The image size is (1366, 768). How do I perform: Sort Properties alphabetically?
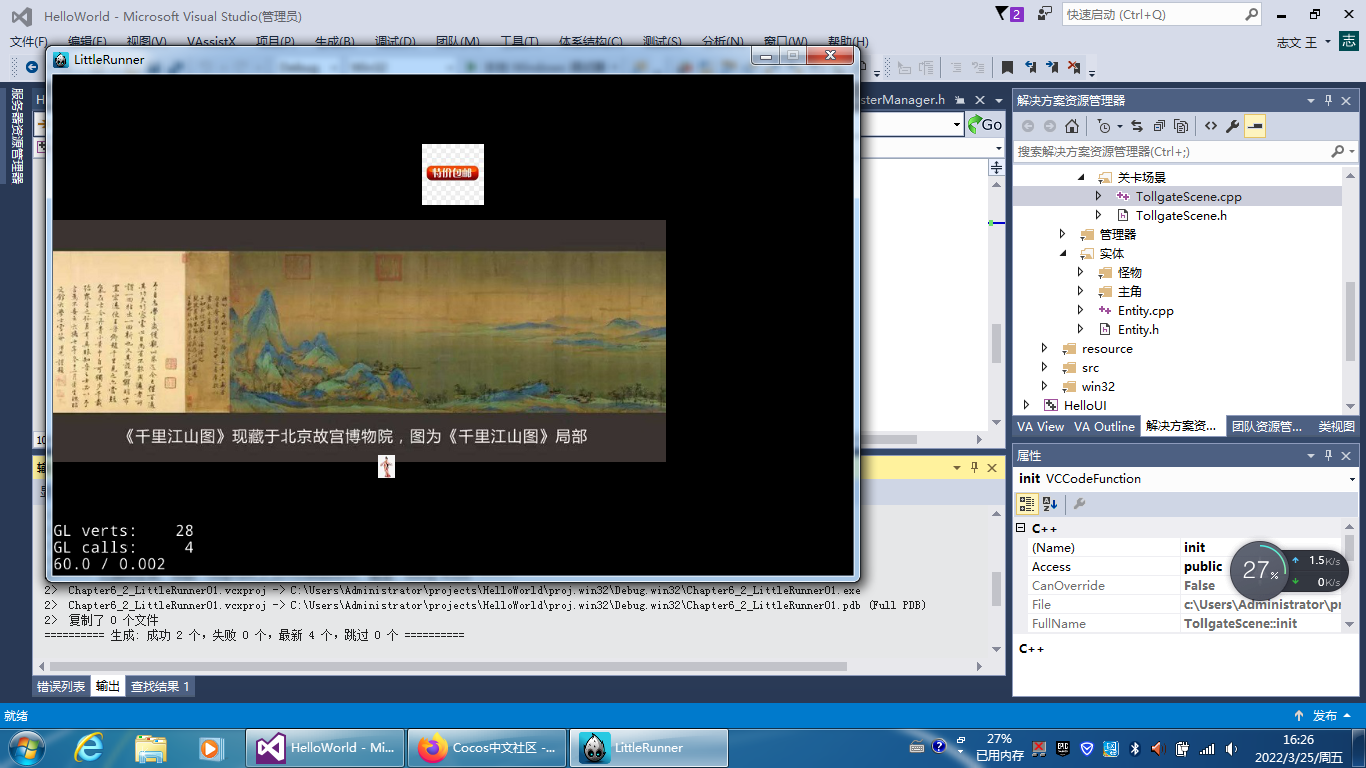point(1050,504)
